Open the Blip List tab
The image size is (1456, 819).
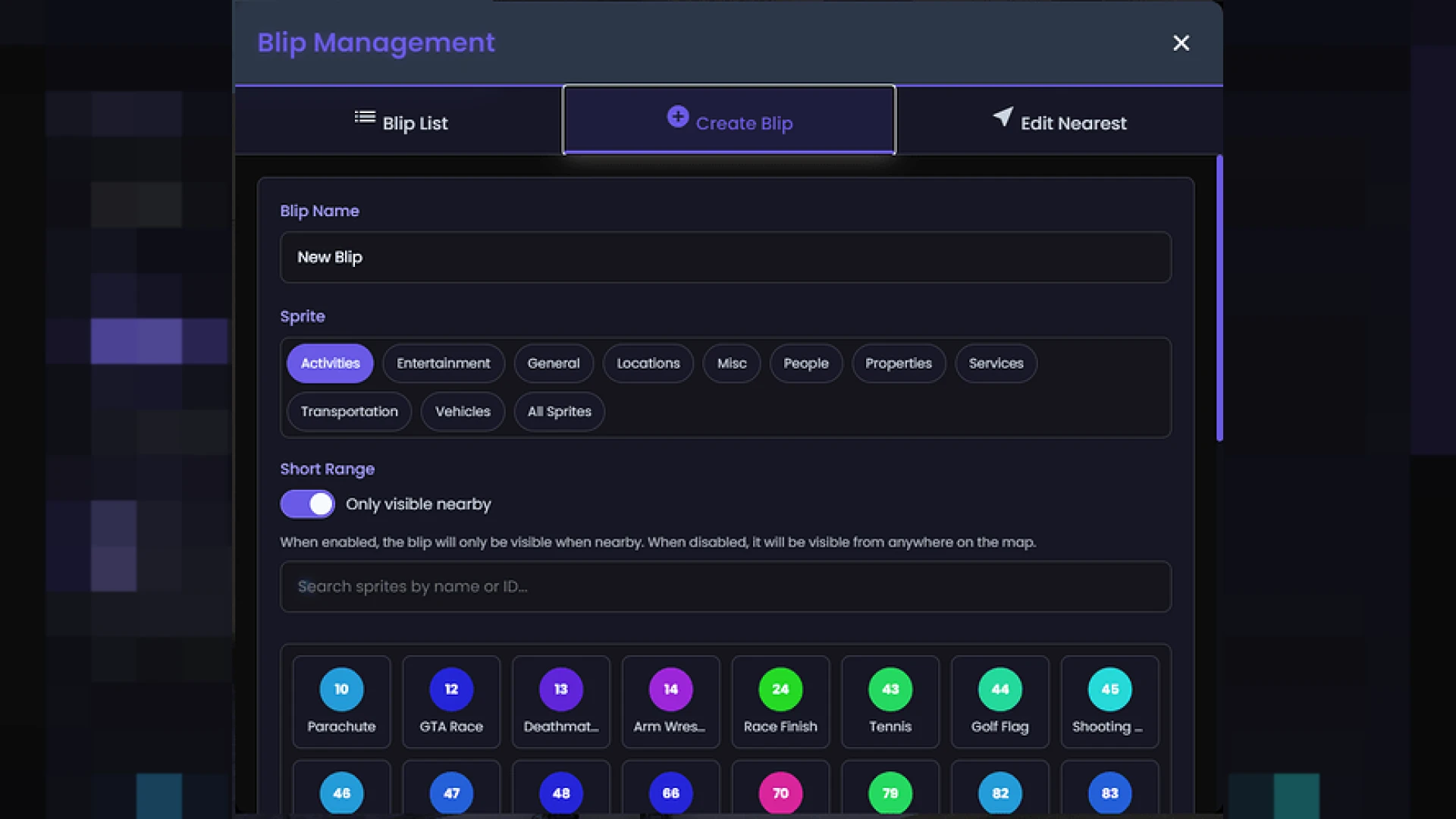point(400,121)
